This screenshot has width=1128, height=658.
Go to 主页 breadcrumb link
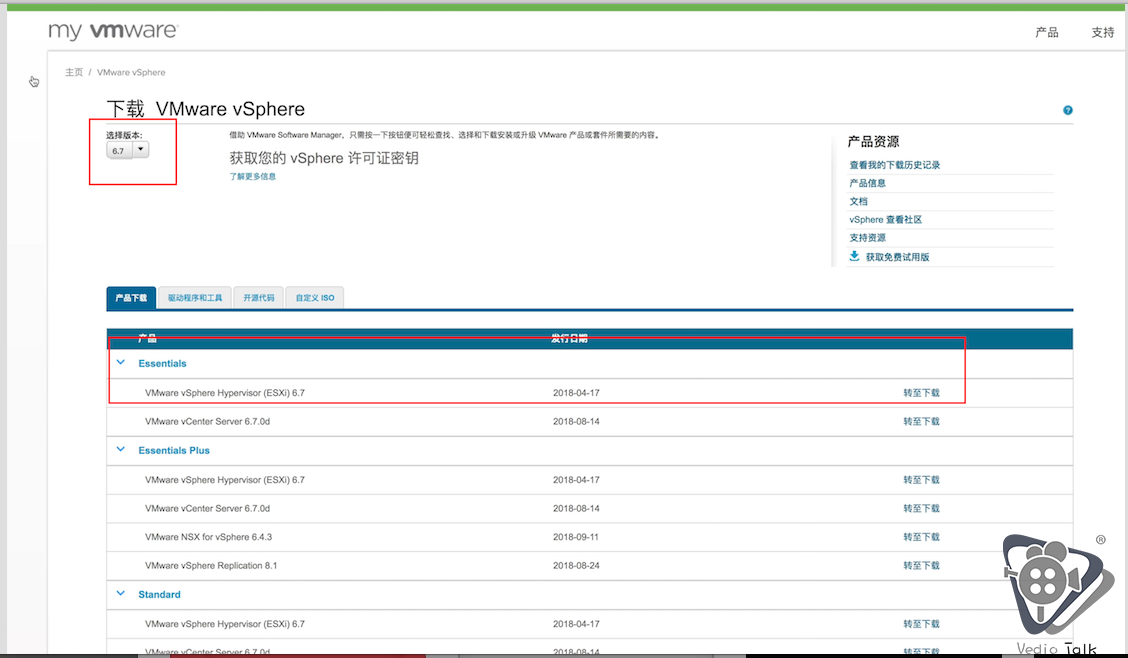click(x=74, y=73)
